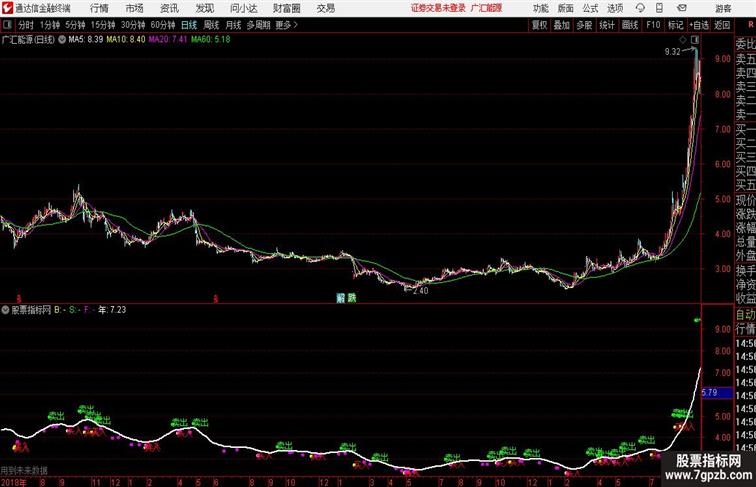Click 证券交易未登录 login status text
The width and height of the screenshot is (756, 487).
pos(438,8)
